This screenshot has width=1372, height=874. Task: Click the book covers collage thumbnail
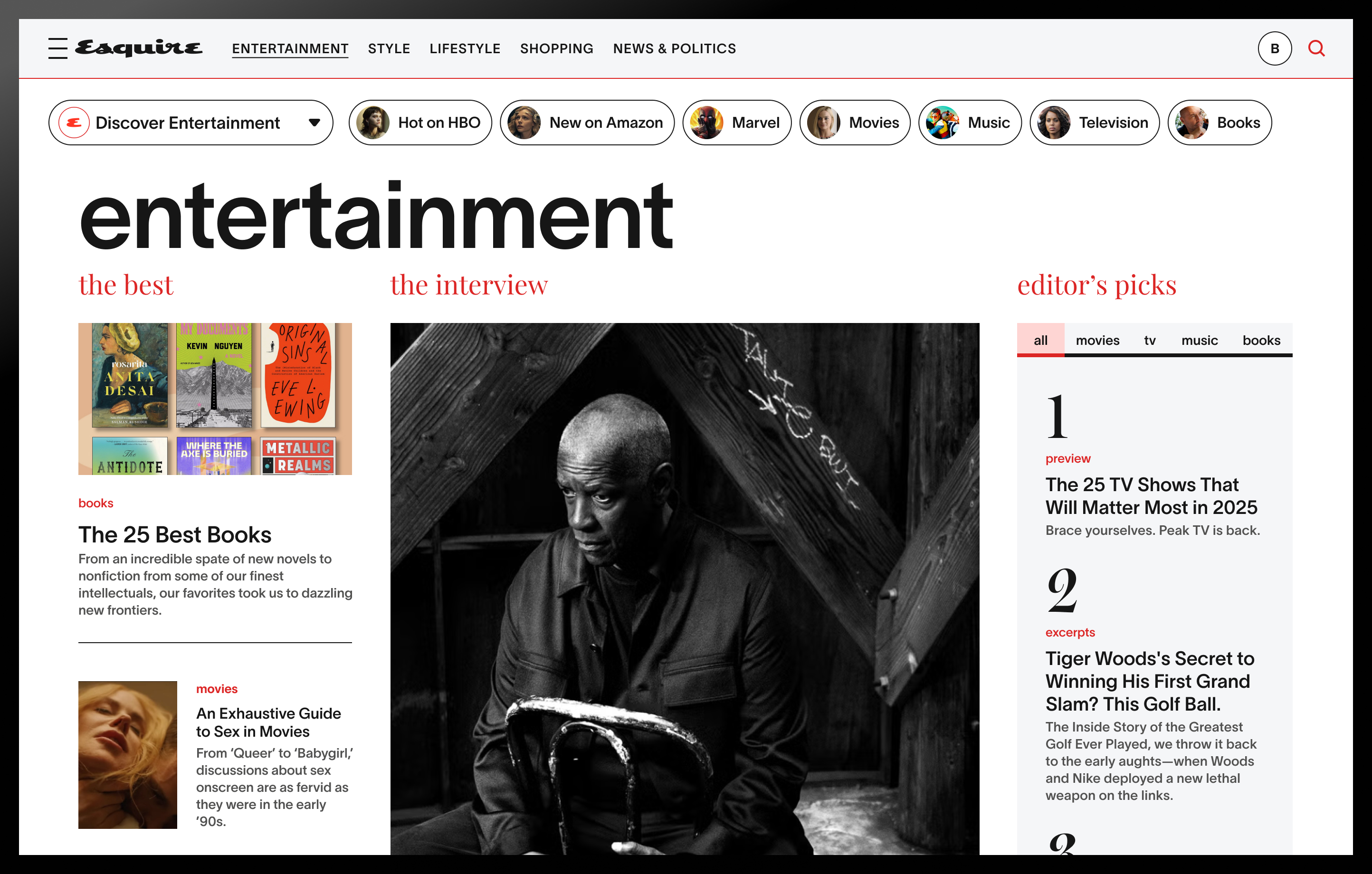click(215, 399)
